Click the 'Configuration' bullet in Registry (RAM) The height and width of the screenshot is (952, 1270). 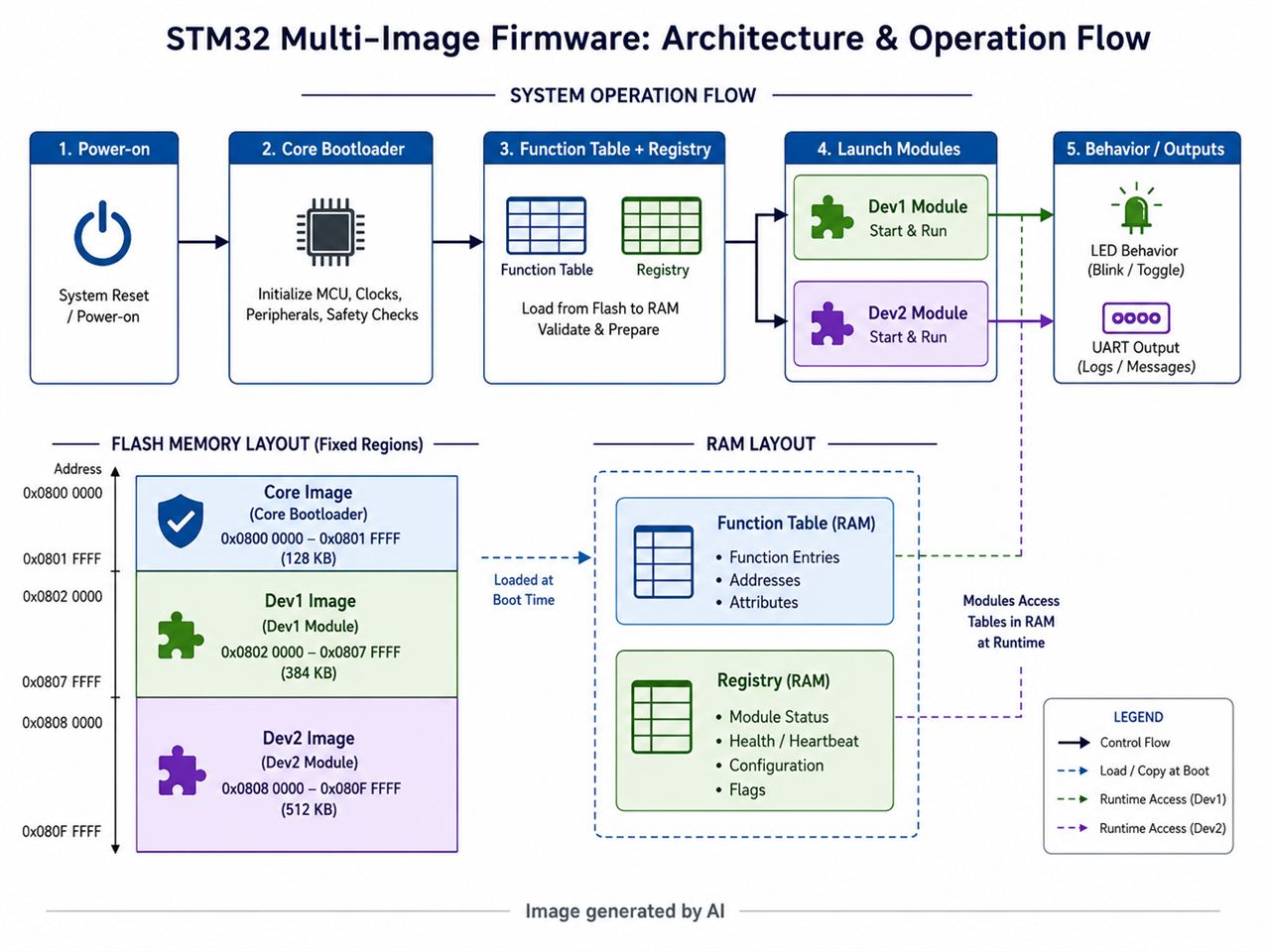tap(770, 766)
